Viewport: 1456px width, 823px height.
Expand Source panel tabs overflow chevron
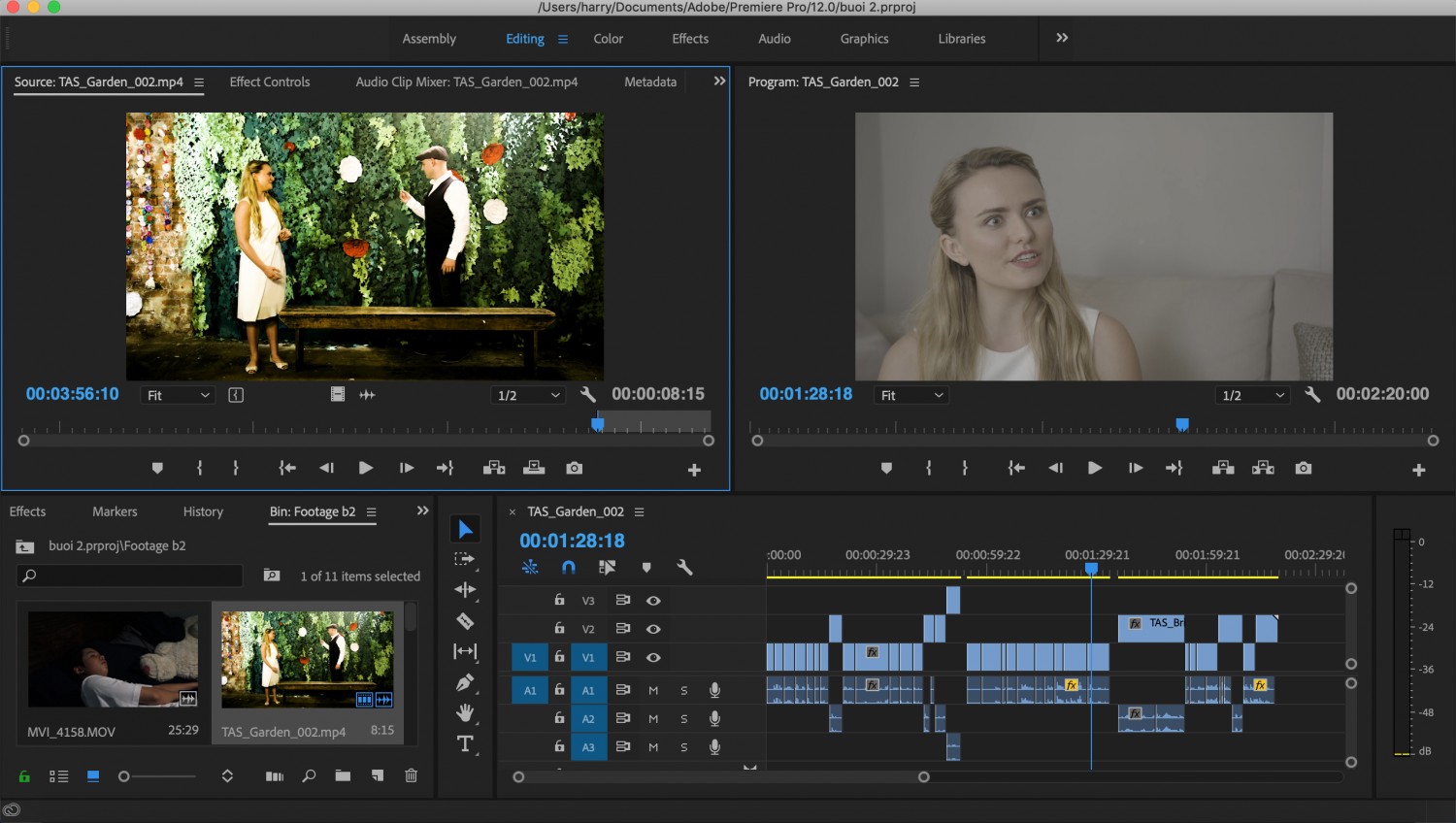point(719,81)
